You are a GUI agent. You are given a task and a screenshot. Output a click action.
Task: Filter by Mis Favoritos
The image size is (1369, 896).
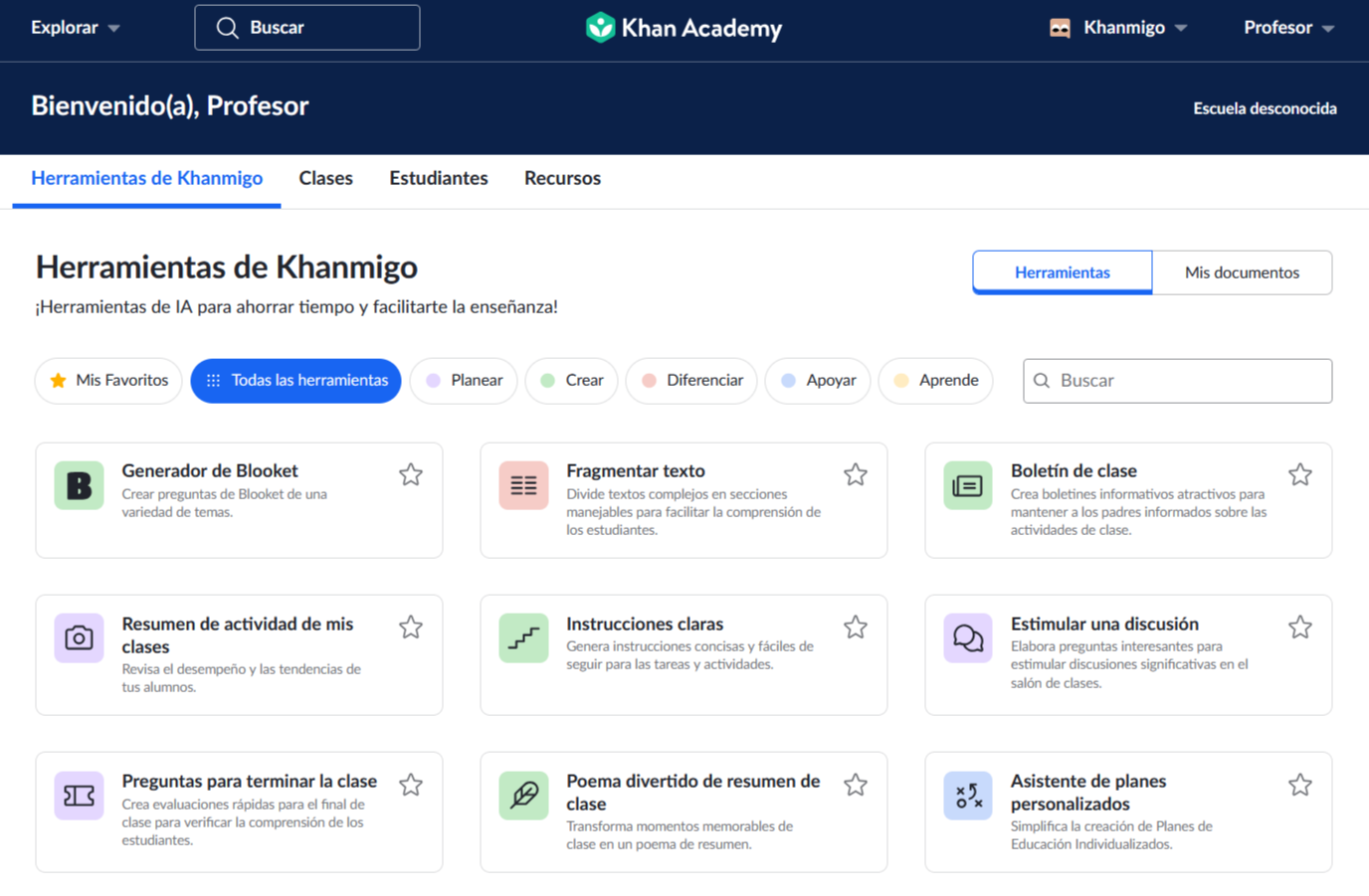[x=108, y=381]
